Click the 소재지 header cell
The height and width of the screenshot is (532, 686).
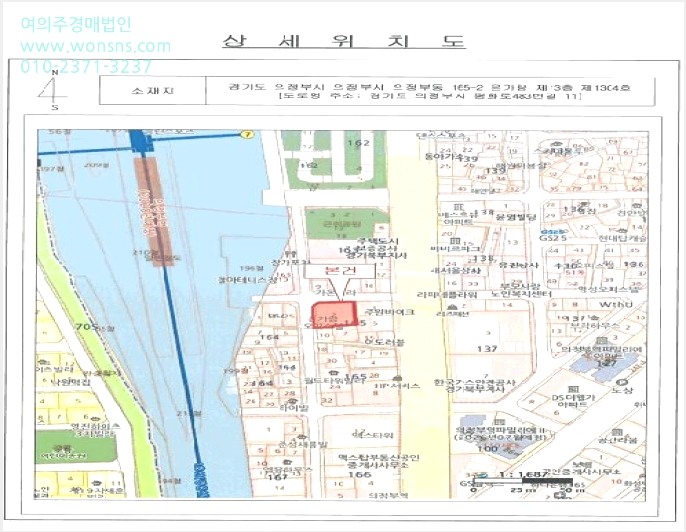click(153, 91)
